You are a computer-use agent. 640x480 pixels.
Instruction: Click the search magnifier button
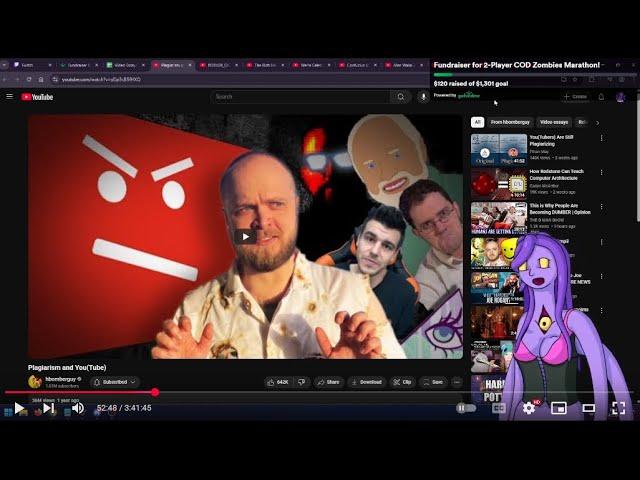click(x=401, y=97)
